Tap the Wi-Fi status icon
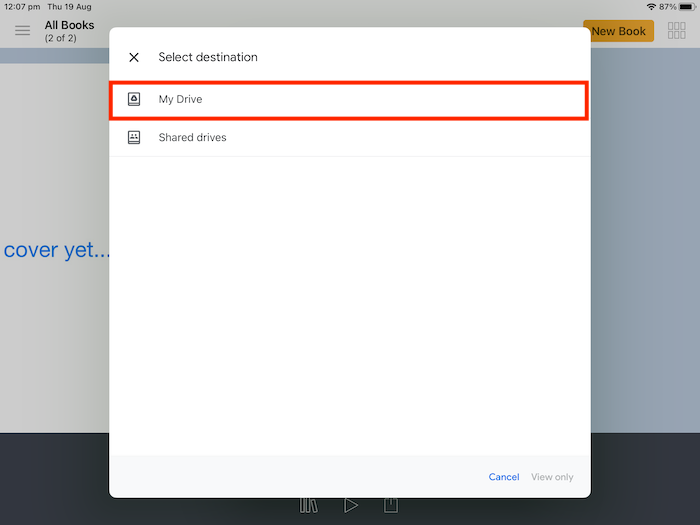The width and height of the screenshot is (700, 525). click(x=651, y=7)
